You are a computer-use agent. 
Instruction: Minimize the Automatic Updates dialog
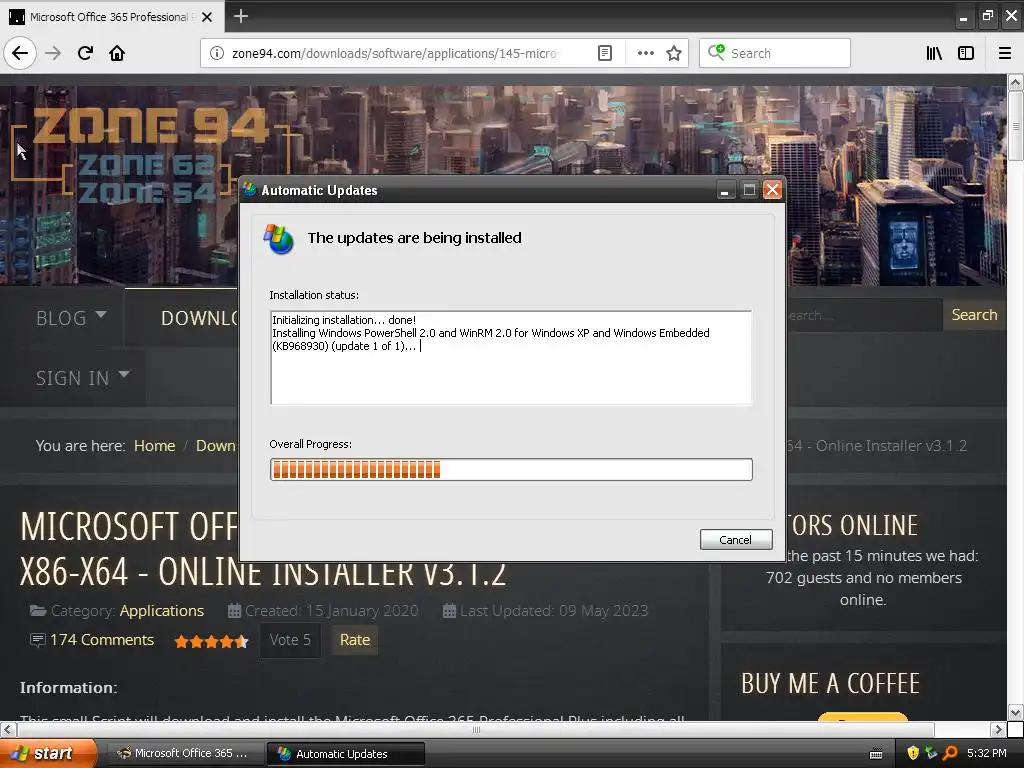coord(725,190)
